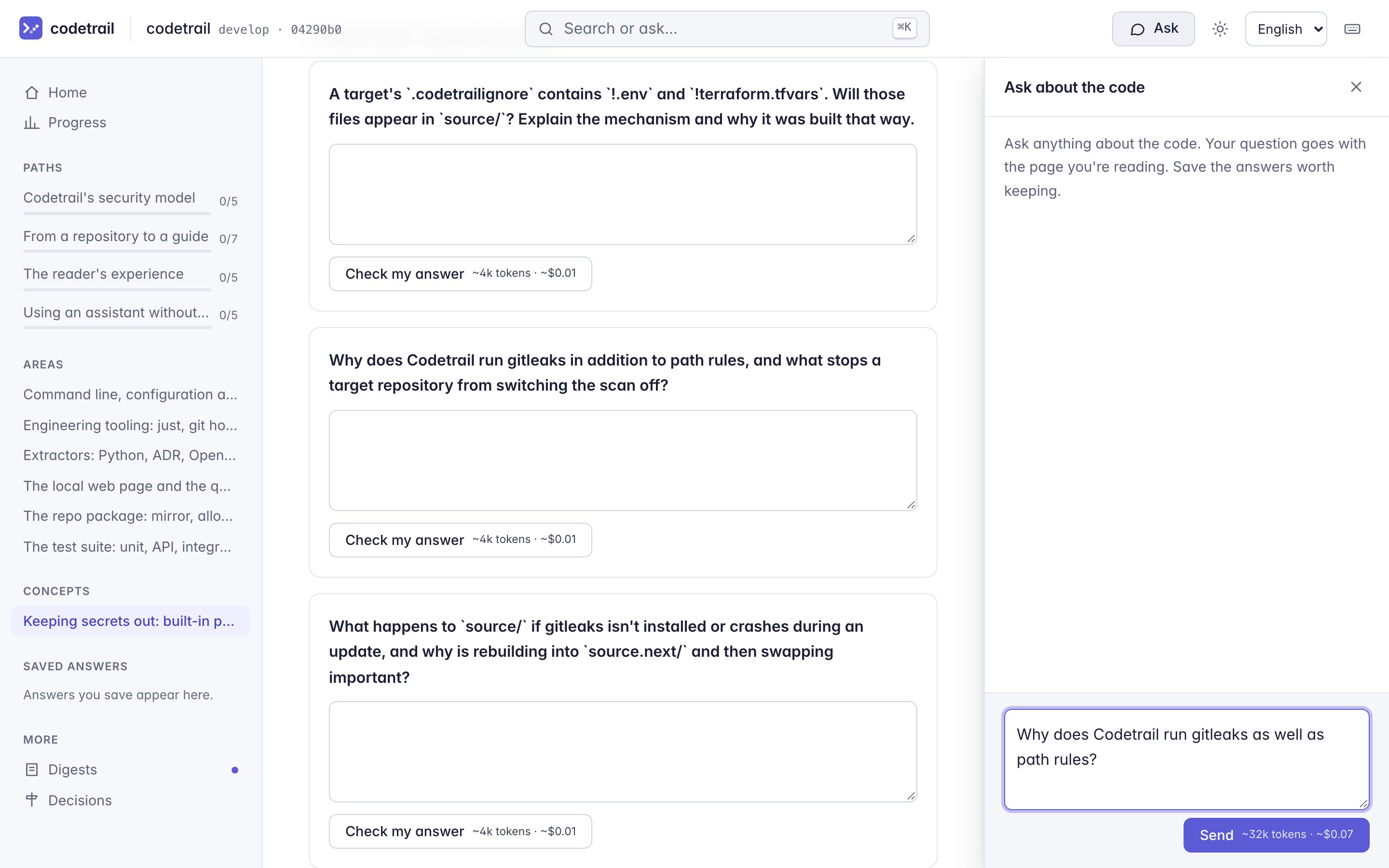Click the Home house icon

(32, 93)
